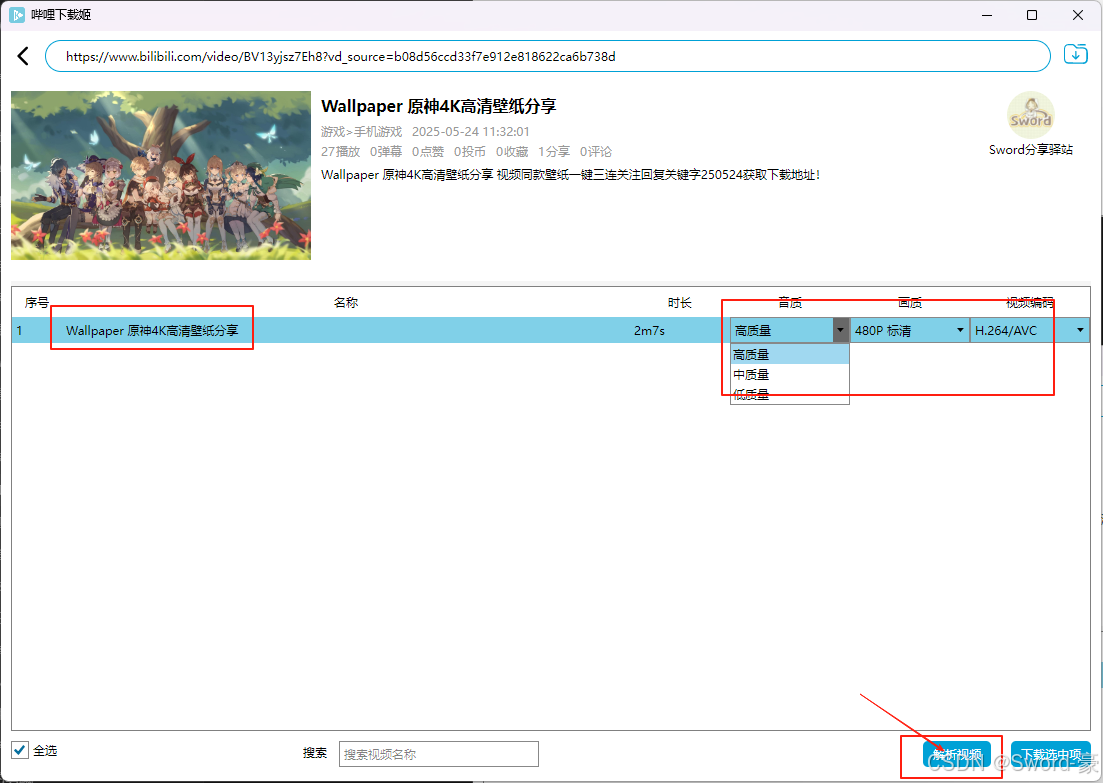Minimize the 哔哩下载姬 window
The image size is (1103, 783).
coord(987,15)
